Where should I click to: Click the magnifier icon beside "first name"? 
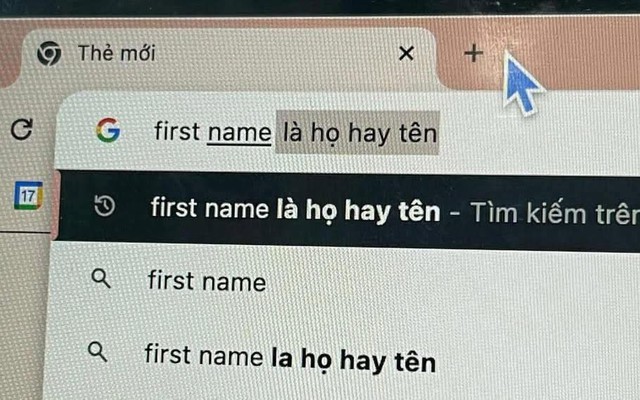pos(101,279)
